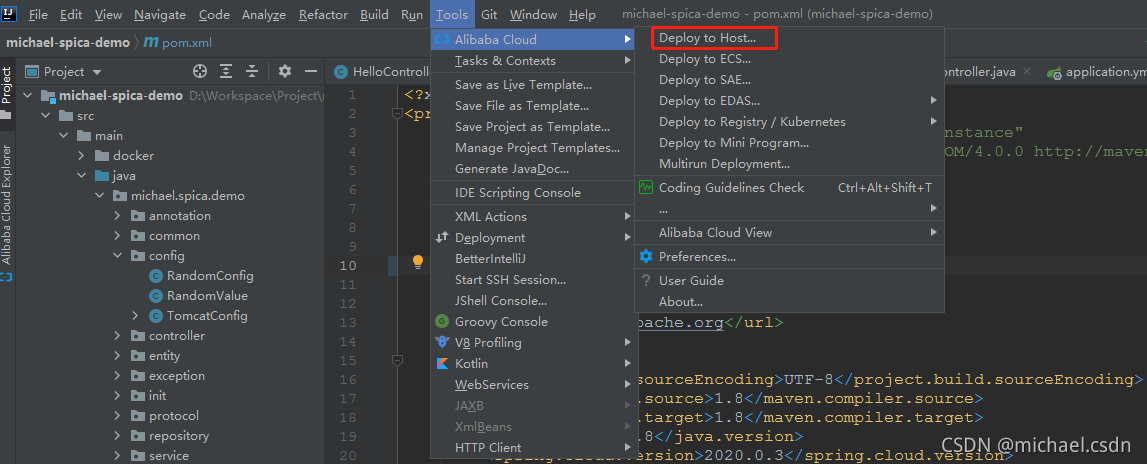The image size is (1147, 464).
Task: Expand the docker folder arrow
Action: coord(81,156)
